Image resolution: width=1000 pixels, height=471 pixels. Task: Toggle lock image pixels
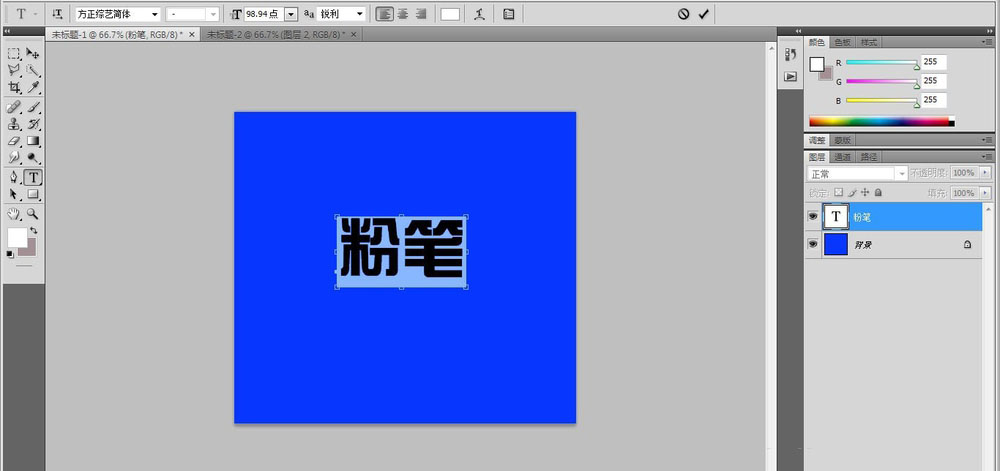tap(852, 192)
